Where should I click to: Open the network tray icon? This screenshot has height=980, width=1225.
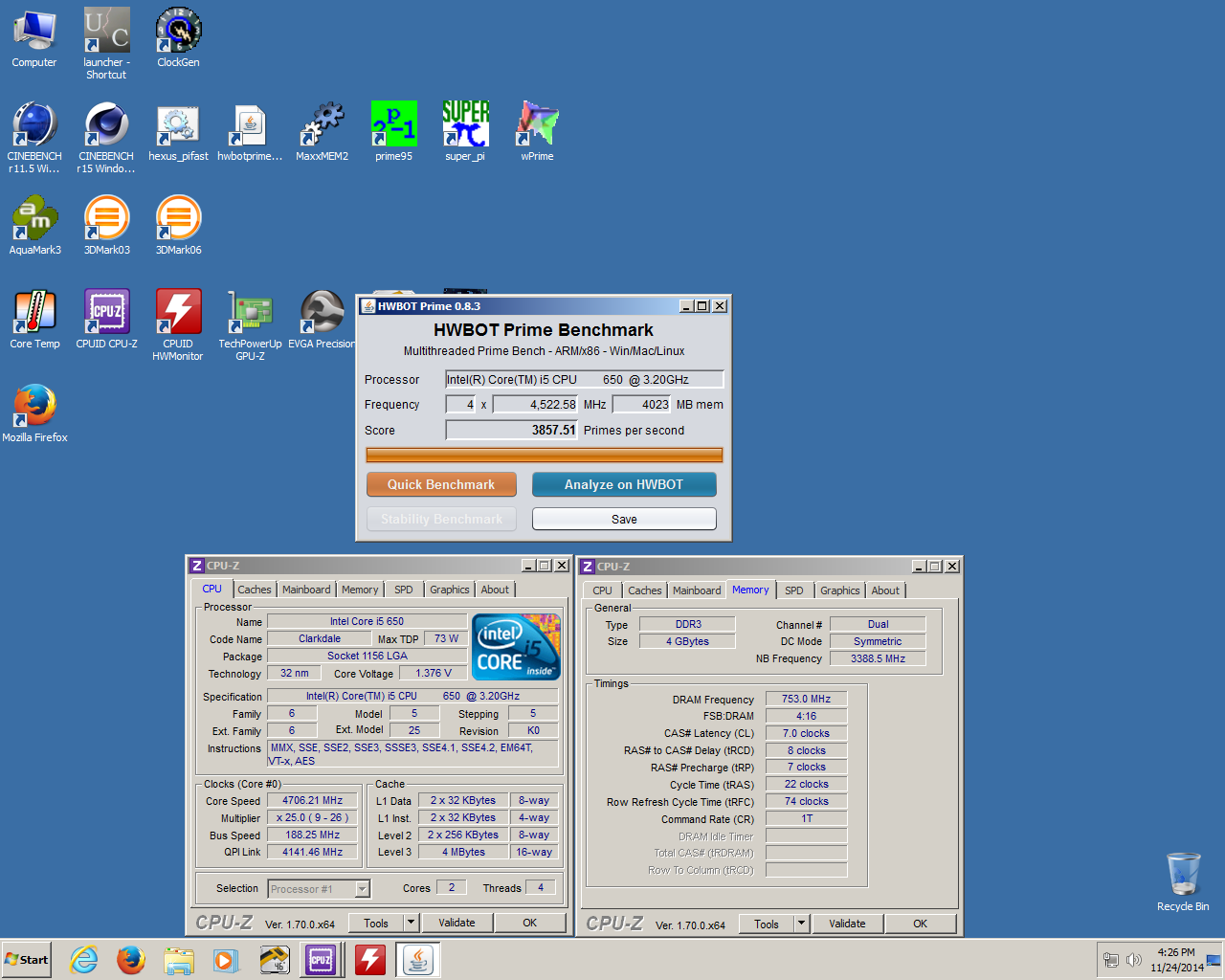(1110, 960)
